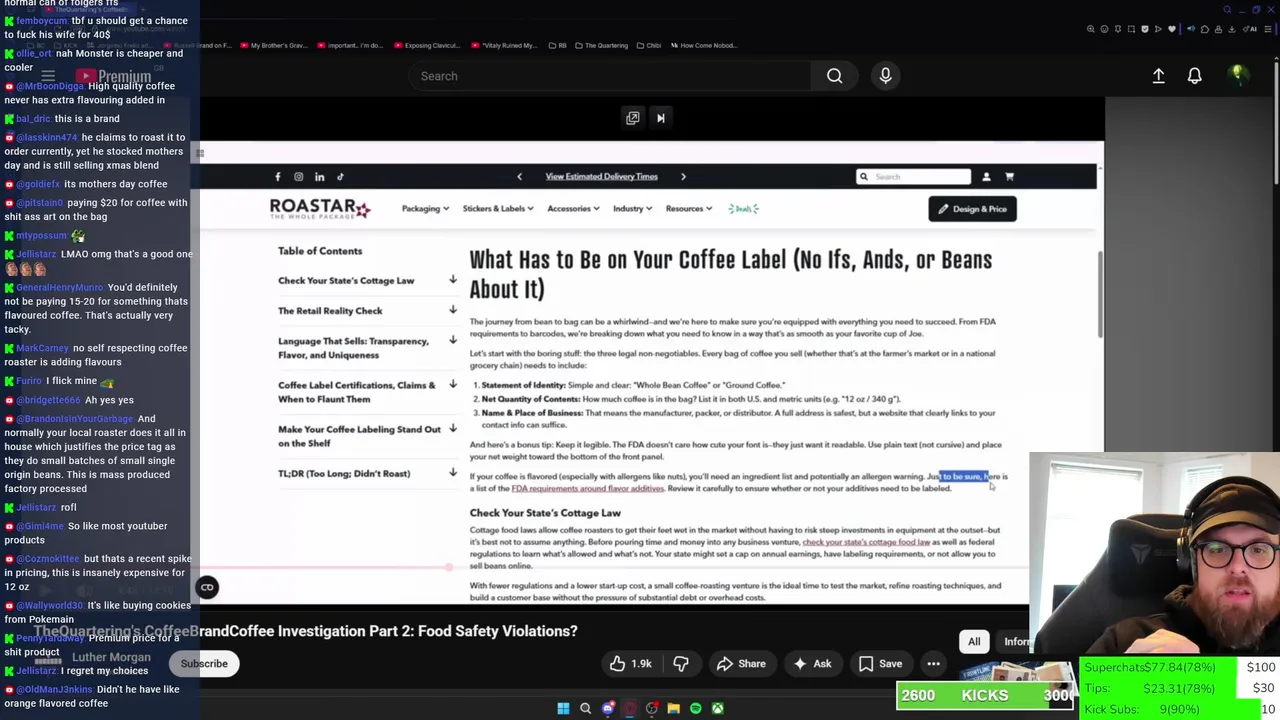
Task: Click the browser zoom magnifier icon
Action: pos(1091,29)
